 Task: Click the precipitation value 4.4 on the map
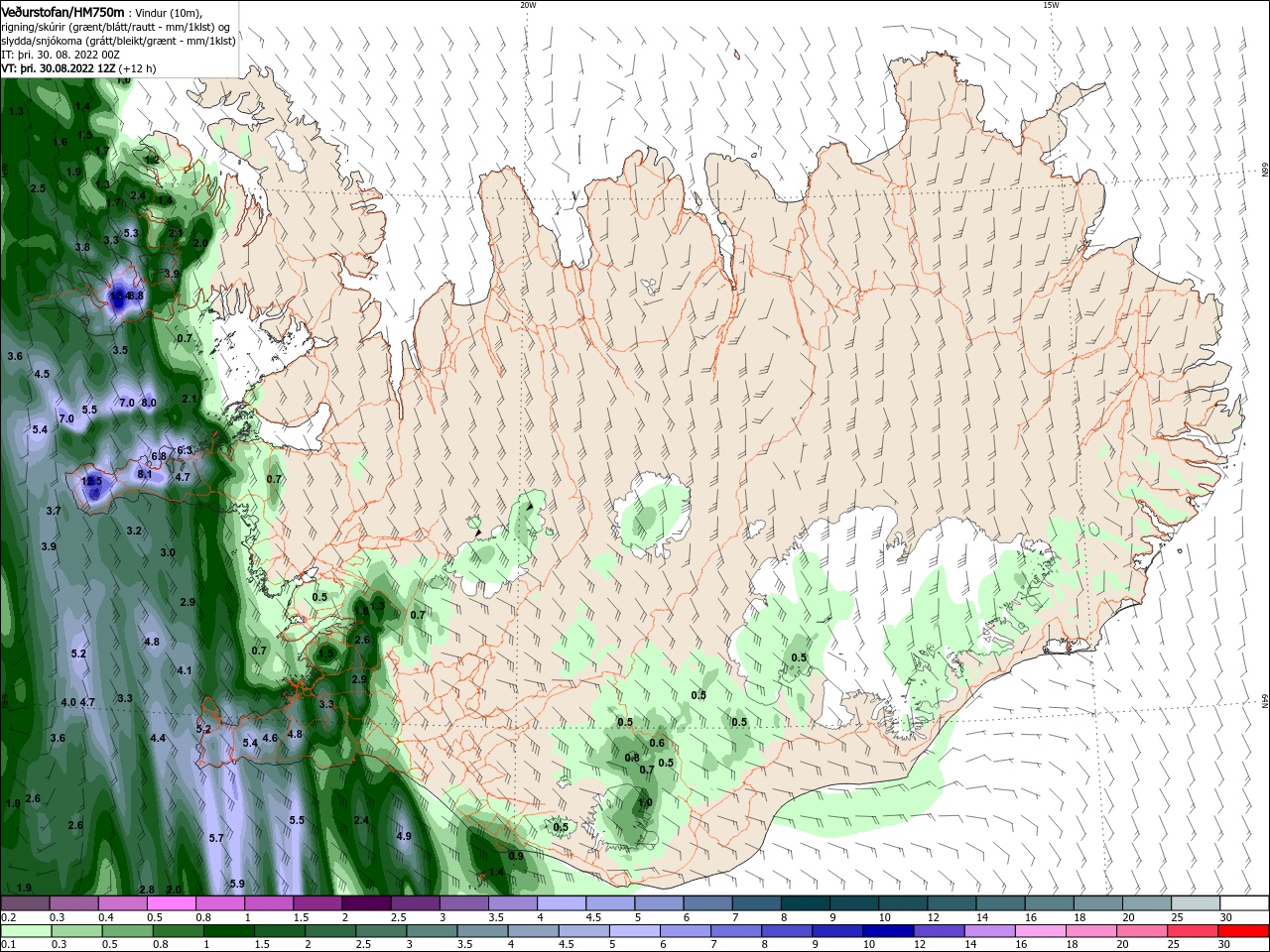point(158,738)
